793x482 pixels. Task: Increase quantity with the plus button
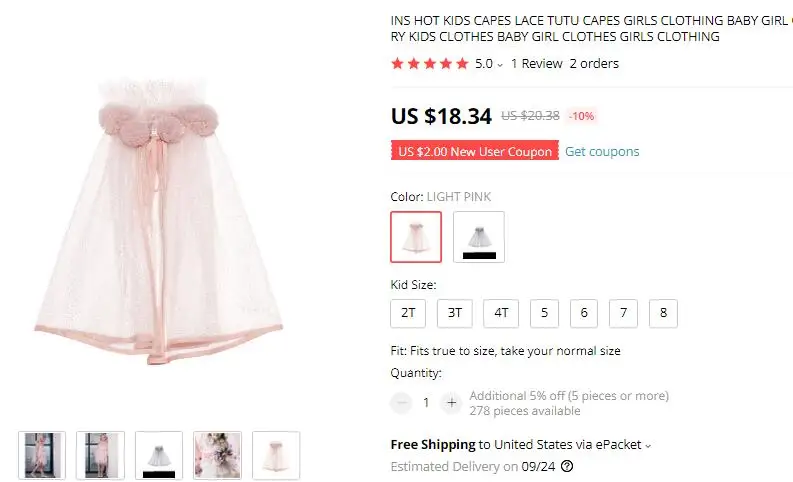coord(452,403)
